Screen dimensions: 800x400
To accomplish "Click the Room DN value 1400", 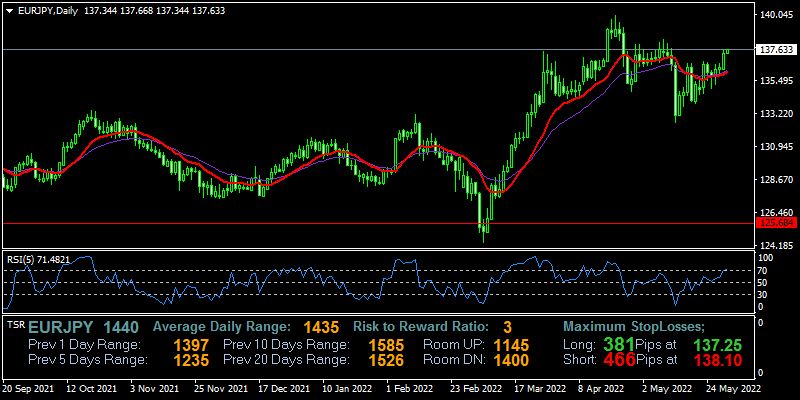I will tap(511, 360).
